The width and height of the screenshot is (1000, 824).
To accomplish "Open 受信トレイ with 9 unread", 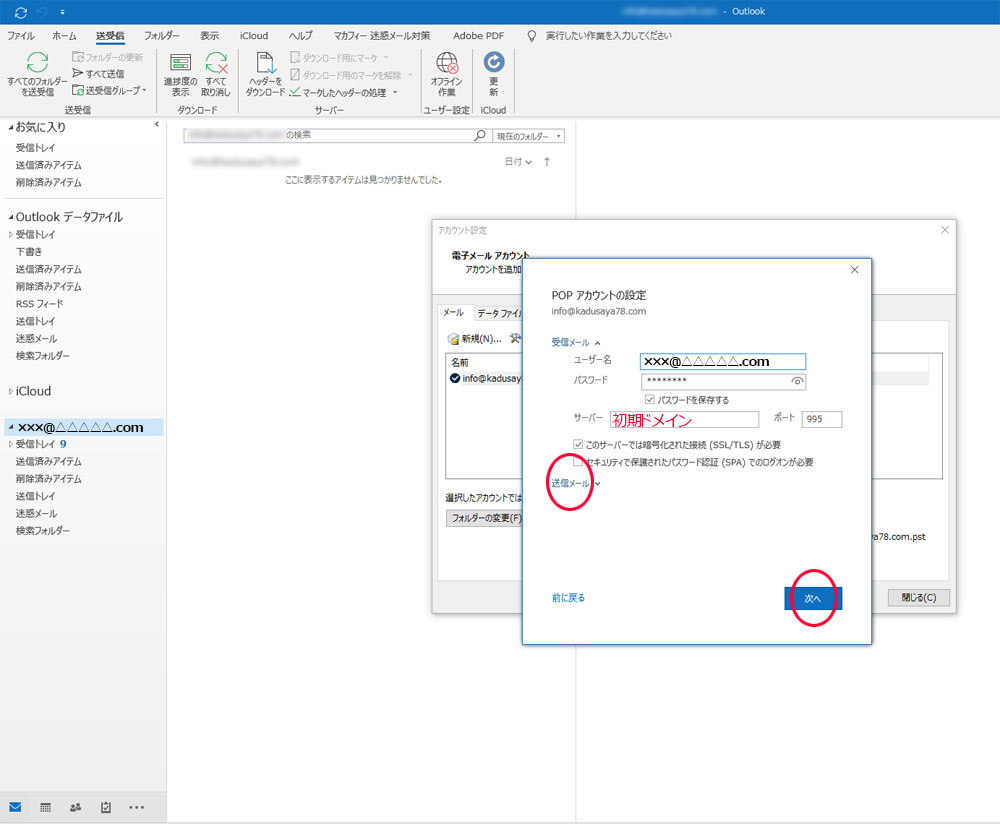I will click(x=41, y=444).
